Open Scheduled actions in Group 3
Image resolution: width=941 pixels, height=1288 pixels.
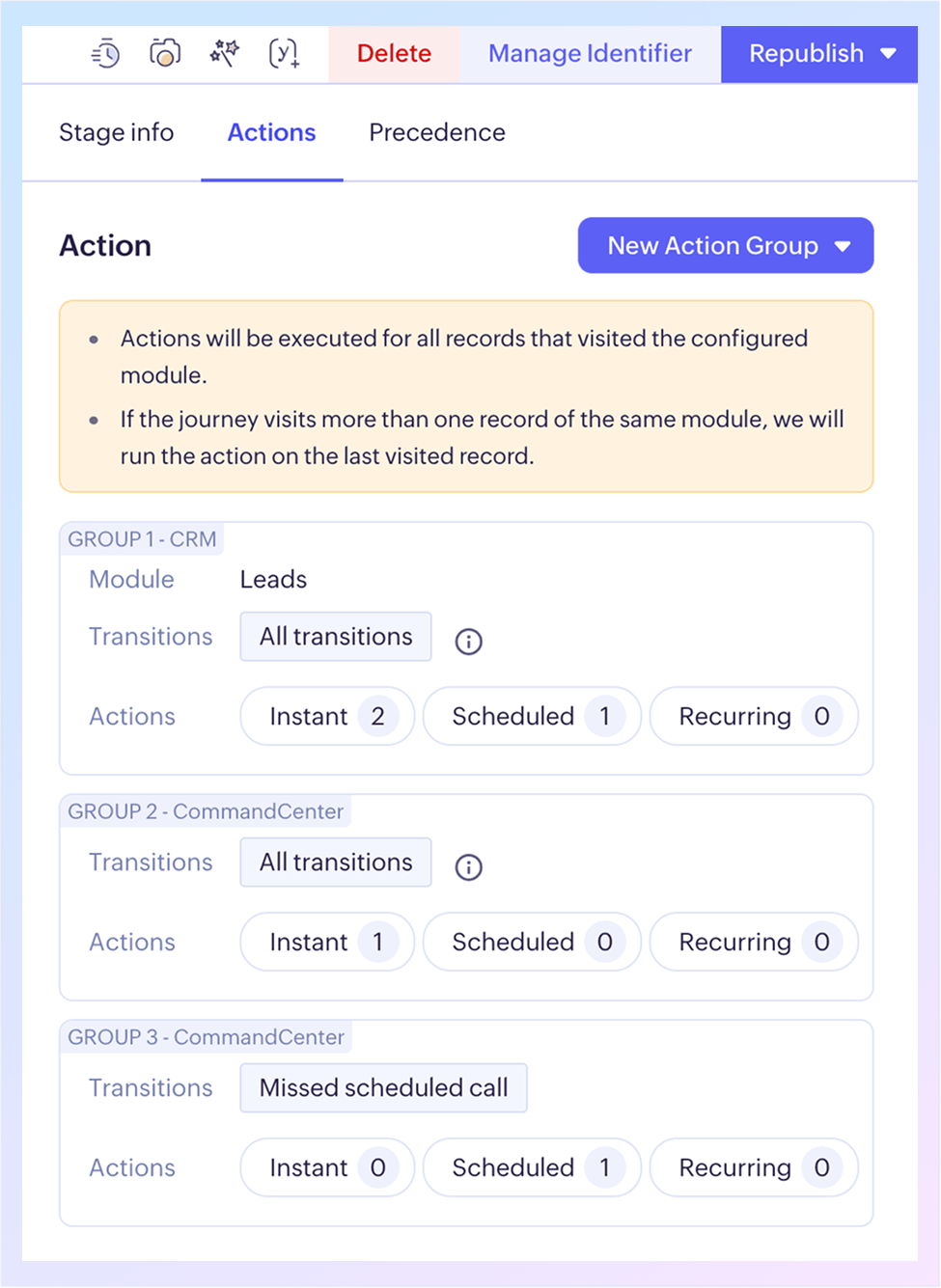pyautogui.click(x=532, y=1168)
